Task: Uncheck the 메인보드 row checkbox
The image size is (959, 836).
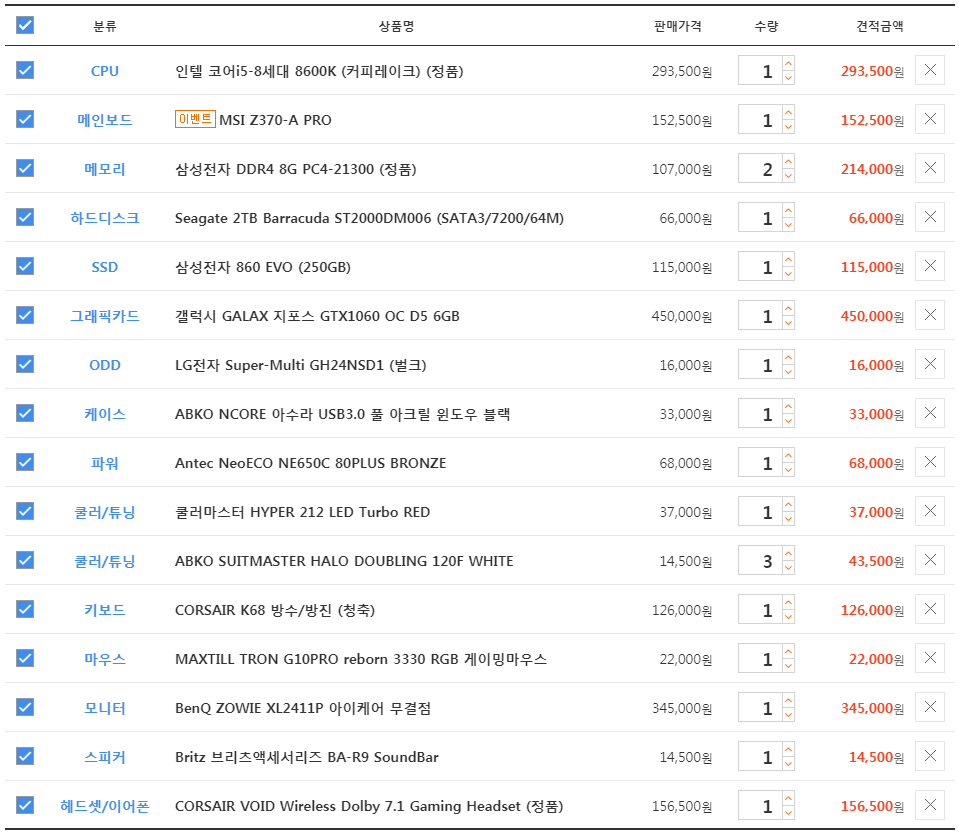Action: (x=25, y=119)
